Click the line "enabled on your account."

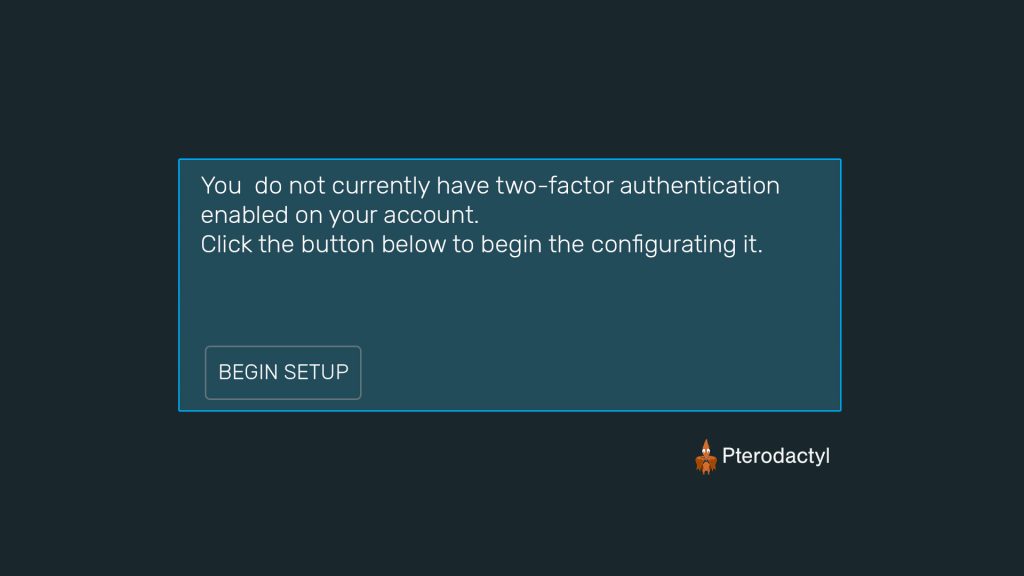[x=340, y=215]
